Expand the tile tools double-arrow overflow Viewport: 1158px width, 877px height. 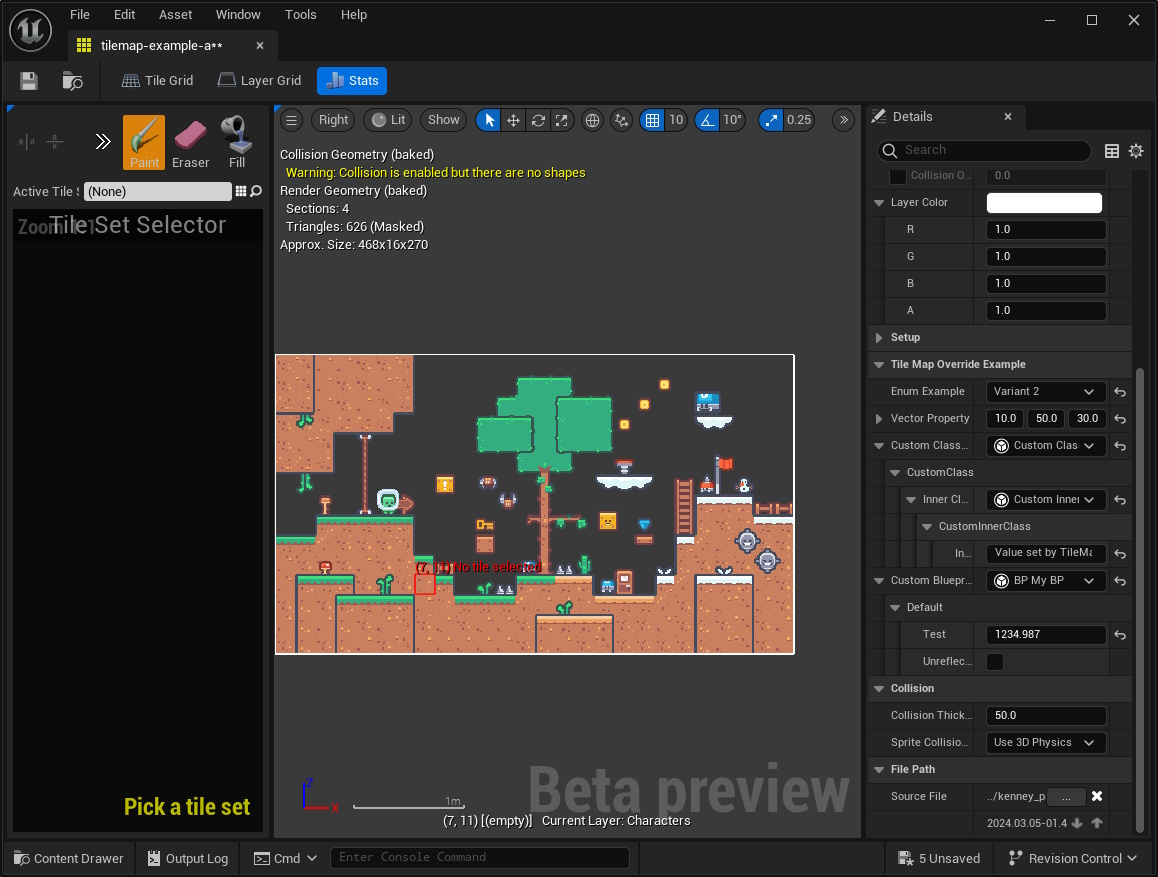[x=103, y=141]
